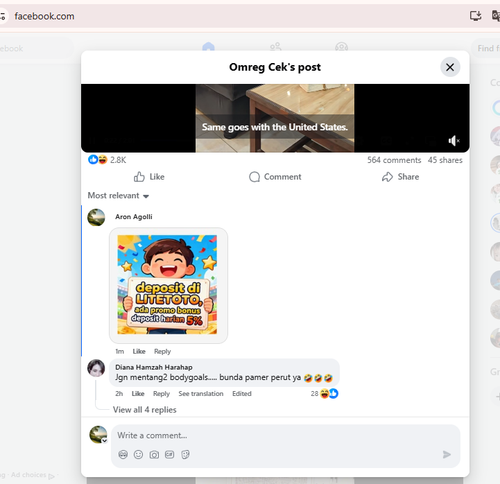Screen dimensions: 500x484
Task: Open Diana Hamzah Harahap's profile name
Action: click(154, 367)
